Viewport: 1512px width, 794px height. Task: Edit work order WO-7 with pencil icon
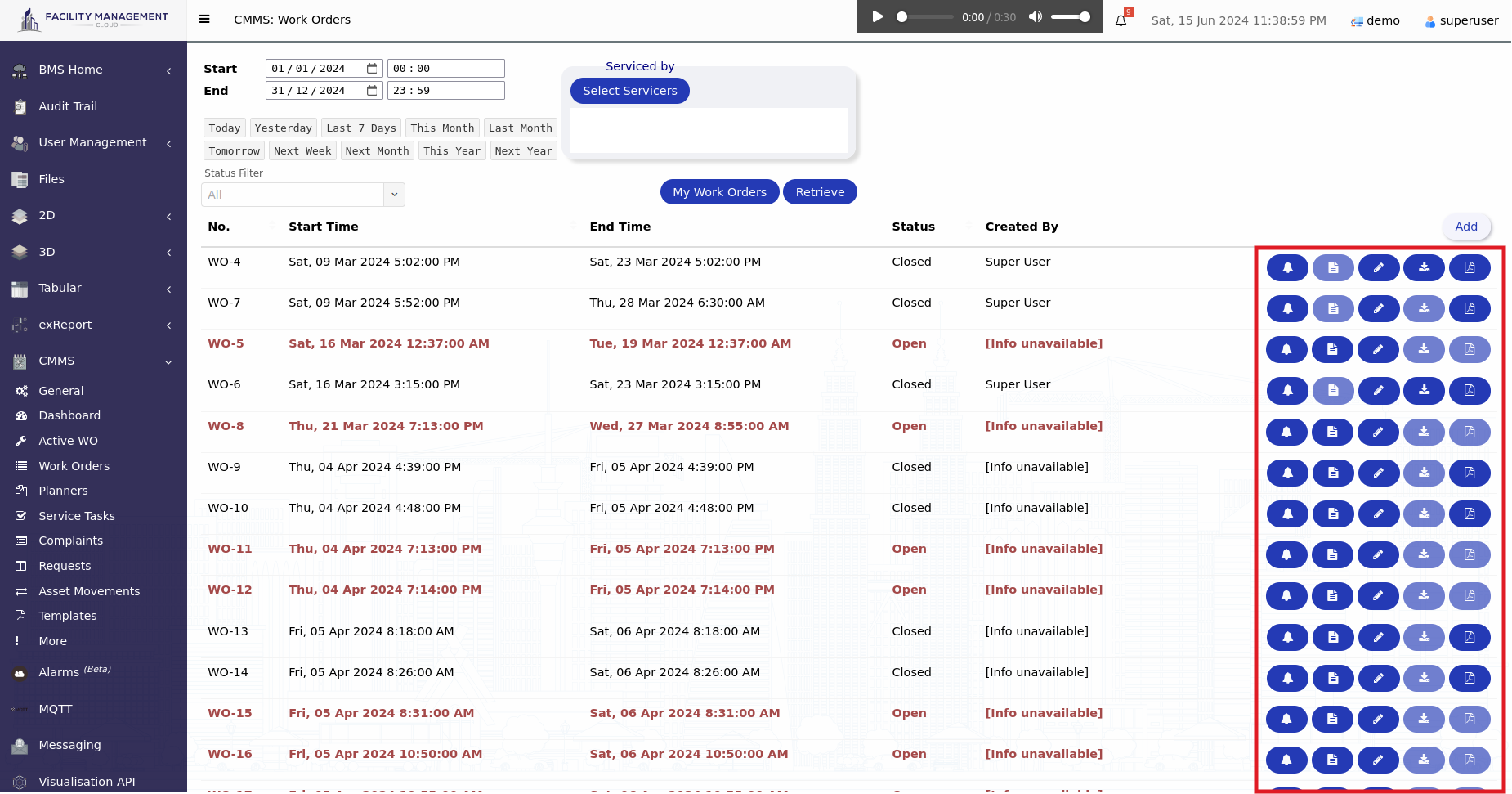1379,308
